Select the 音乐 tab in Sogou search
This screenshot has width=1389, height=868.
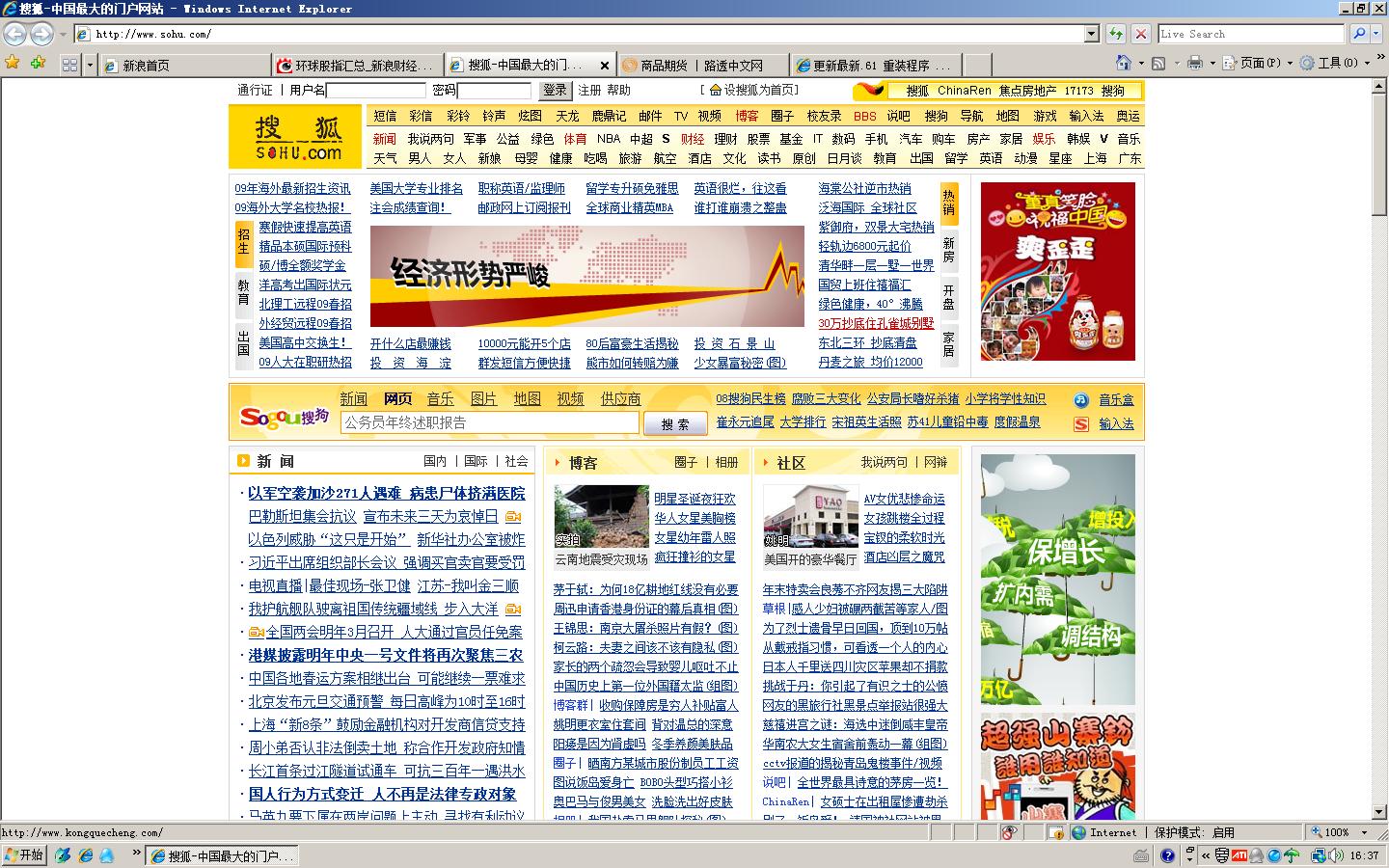(440, 399)
